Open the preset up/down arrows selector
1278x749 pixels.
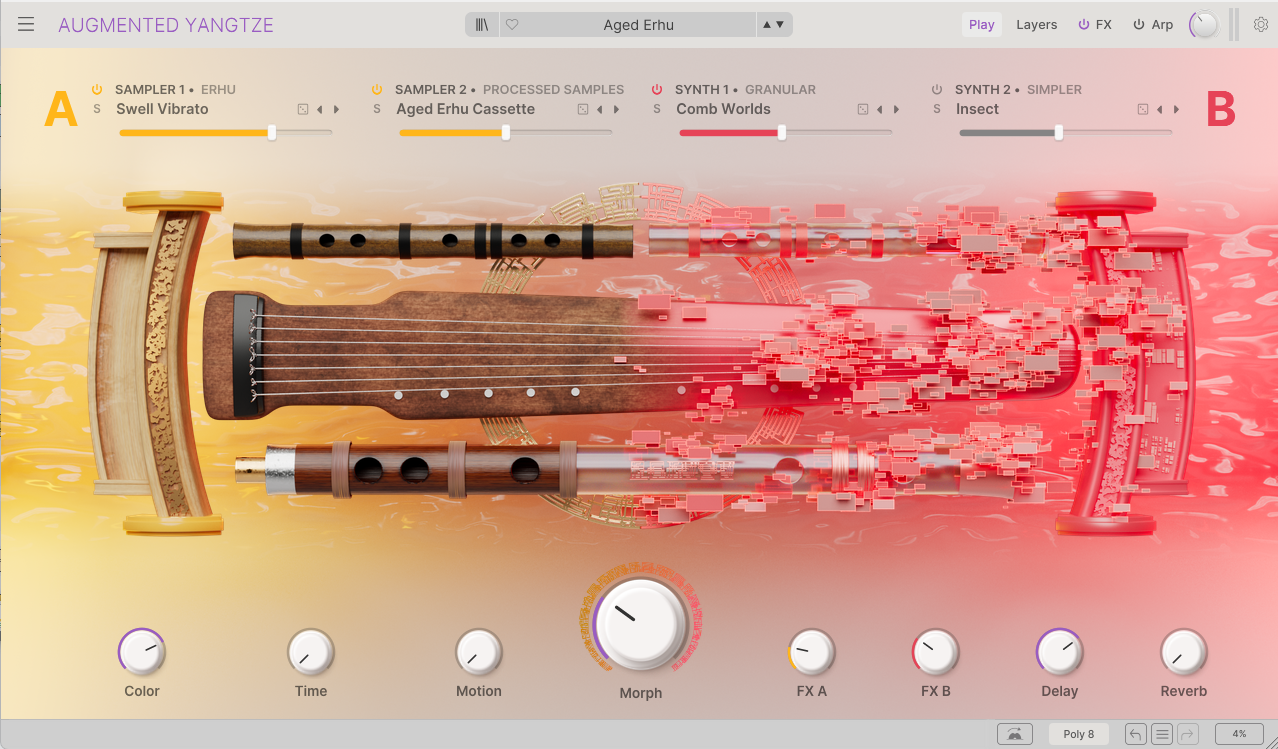click(x=773, y=25)
